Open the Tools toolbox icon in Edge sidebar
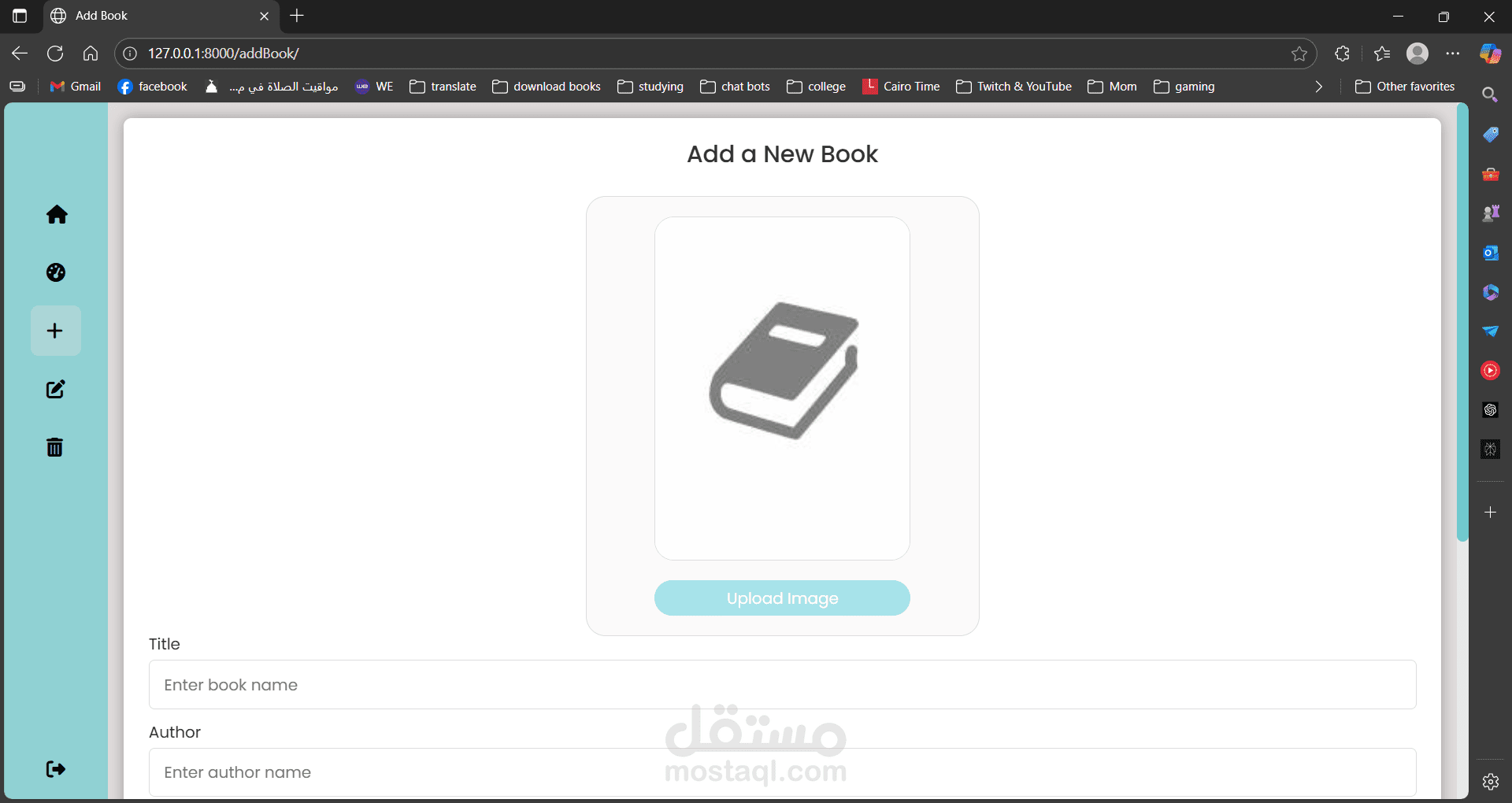 pyautogui.click(x=1490, y=174)
